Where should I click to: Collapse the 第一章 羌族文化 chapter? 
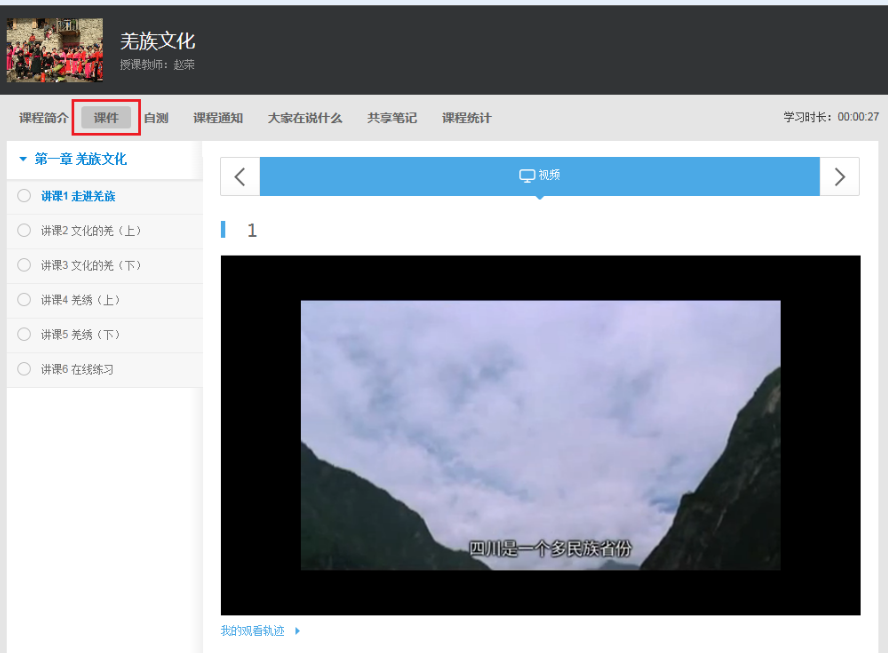(x=23, y=159)
